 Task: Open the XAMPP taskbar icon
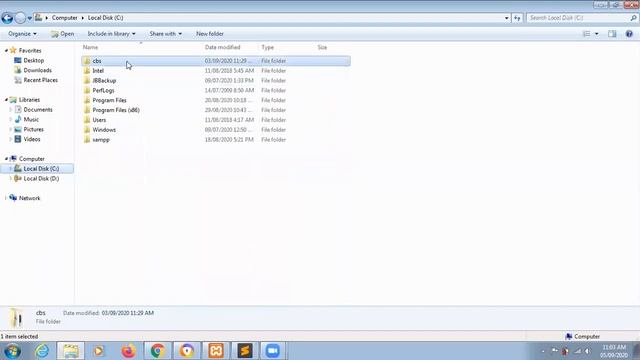[216, 351]
